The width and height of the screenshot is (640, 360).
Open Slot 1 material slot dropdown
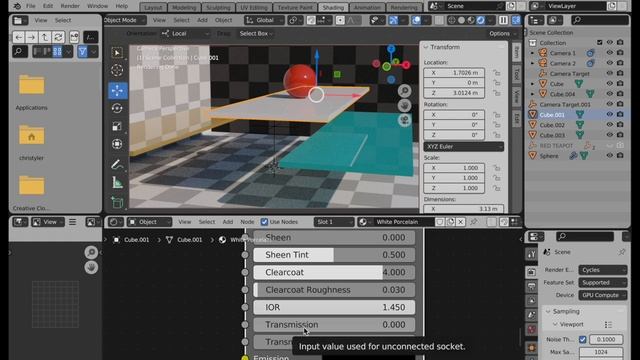(x=334, y=222)
